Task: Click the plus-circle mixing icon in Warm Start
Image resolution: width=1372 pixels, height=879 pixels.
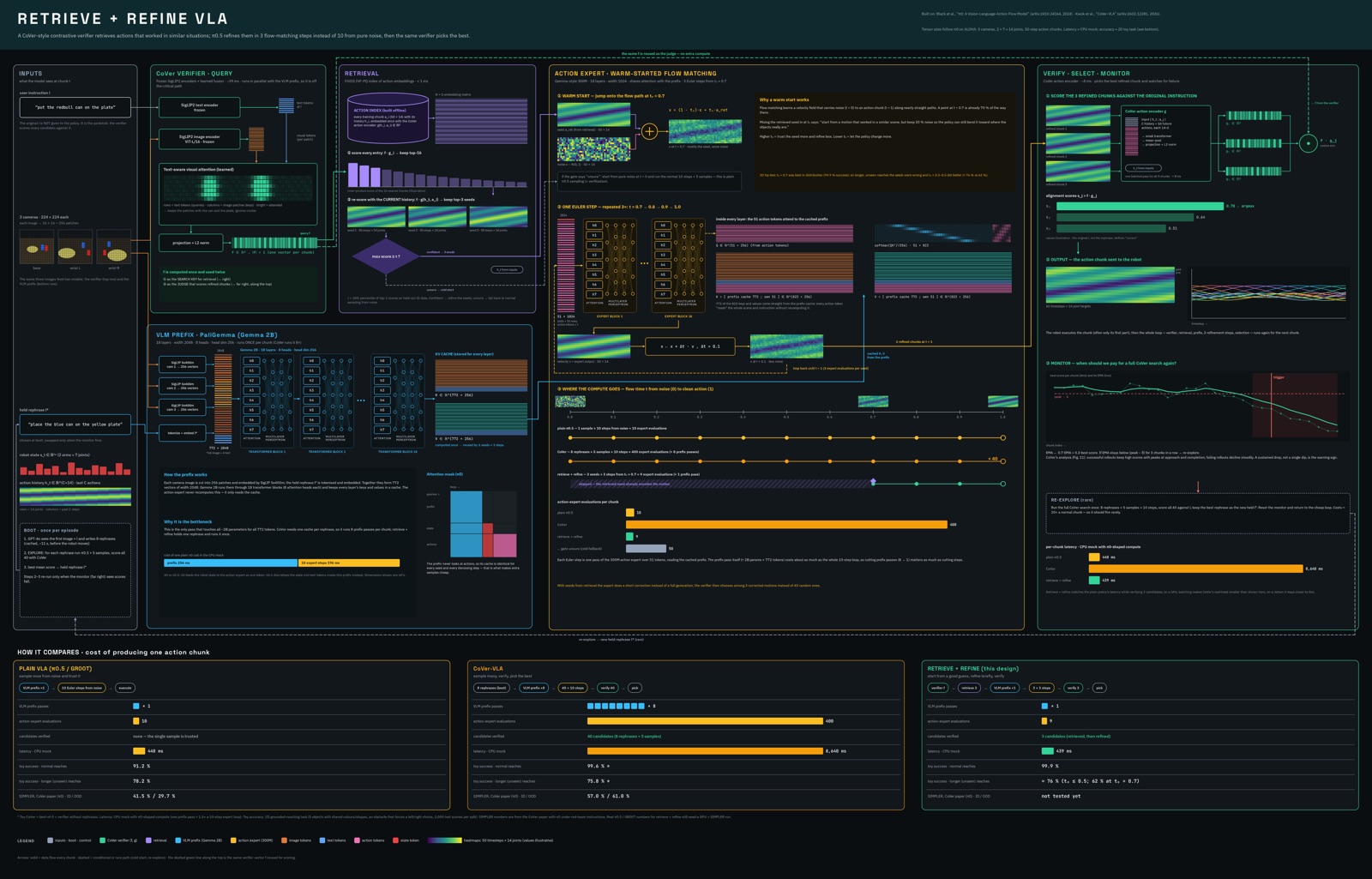Action: click(649, 131)
